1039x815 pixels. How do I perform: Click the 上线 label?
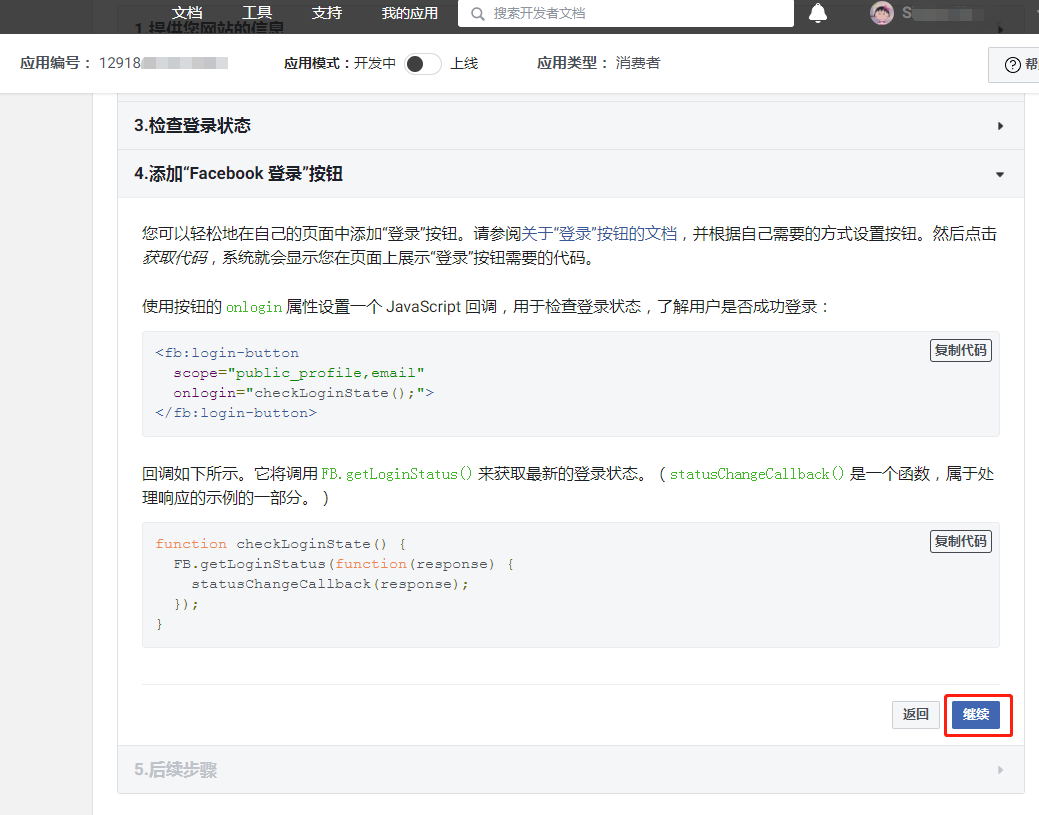click(464, 64)
